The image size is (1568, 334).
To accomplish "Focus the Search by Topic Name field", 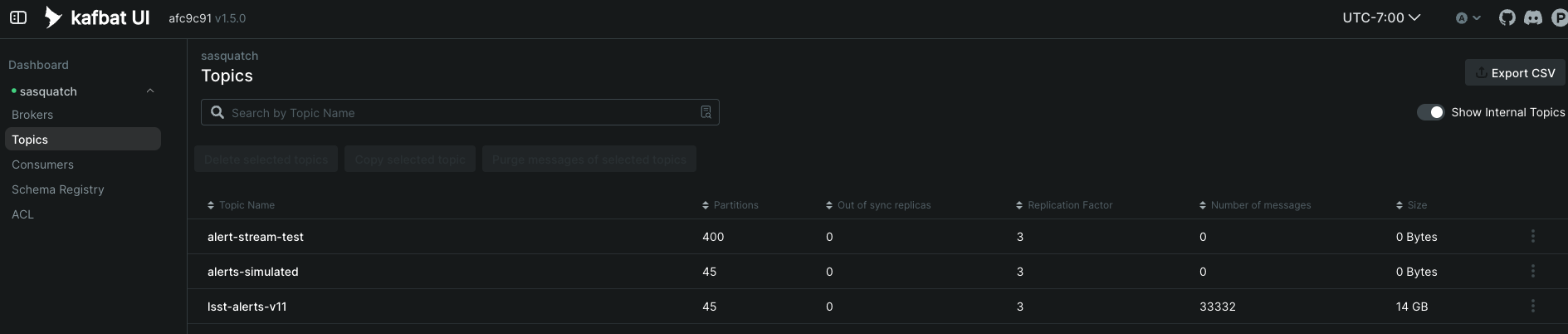I will coord(460,112).
